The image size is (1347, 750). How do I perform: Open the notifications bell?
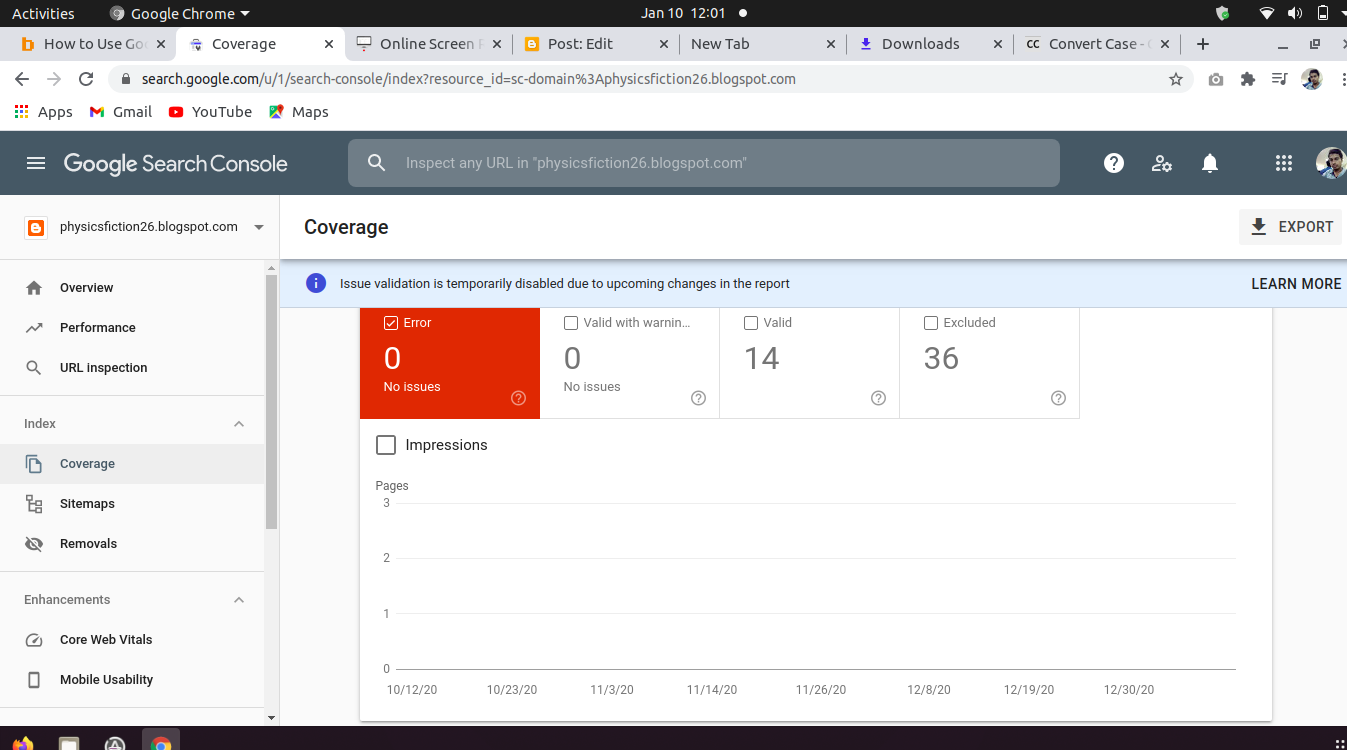coord(1210,163)
